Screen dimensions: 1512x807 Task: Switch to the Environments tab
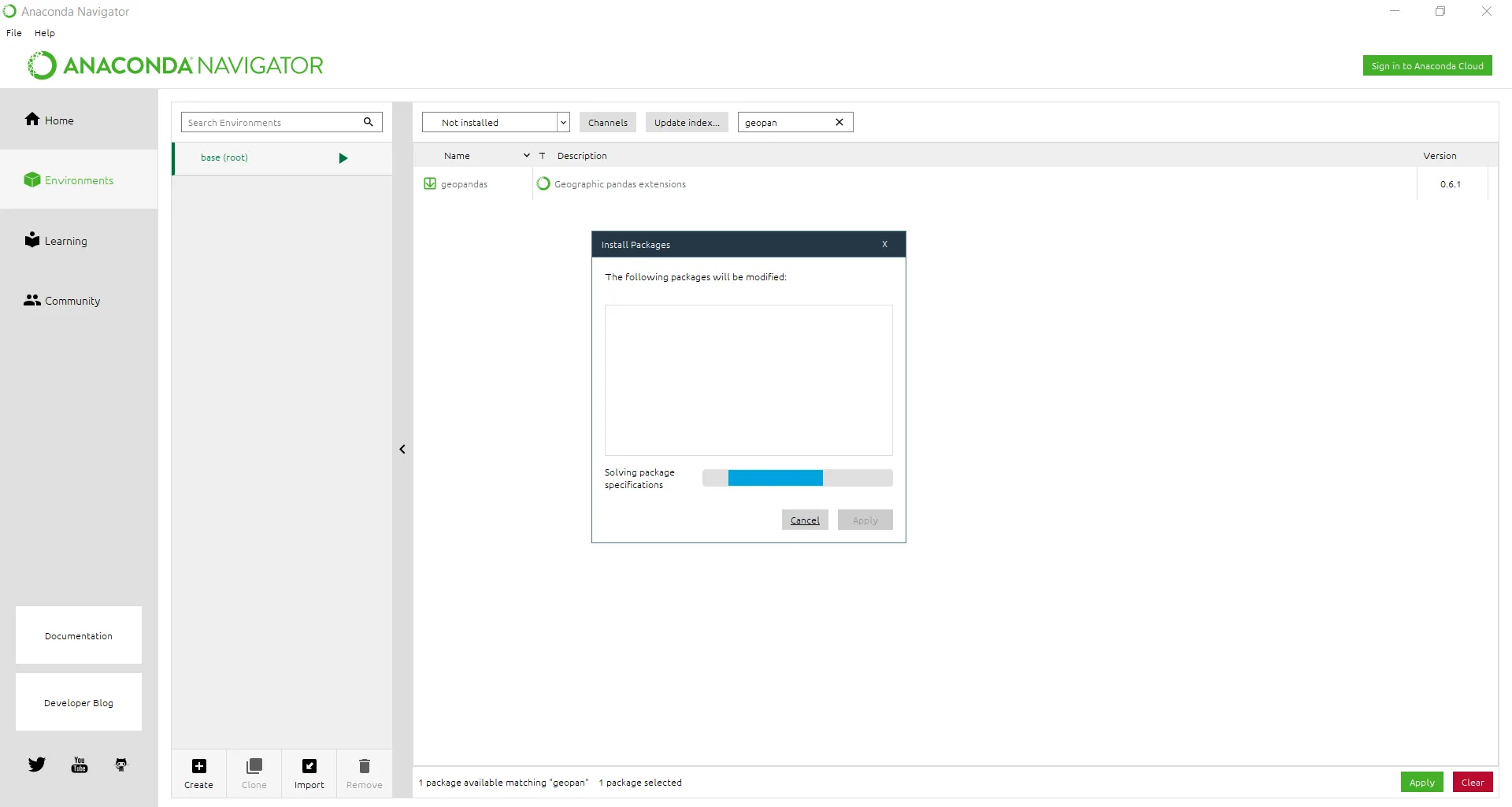[x=79, y=180]
